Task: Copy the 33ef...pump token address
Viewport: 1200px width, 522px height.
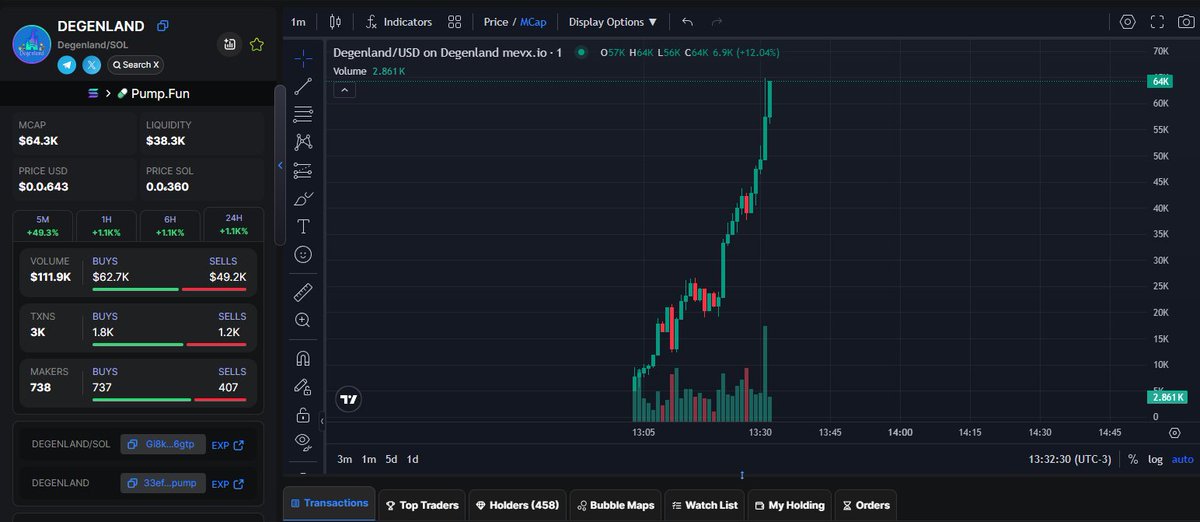Action: 163,483
